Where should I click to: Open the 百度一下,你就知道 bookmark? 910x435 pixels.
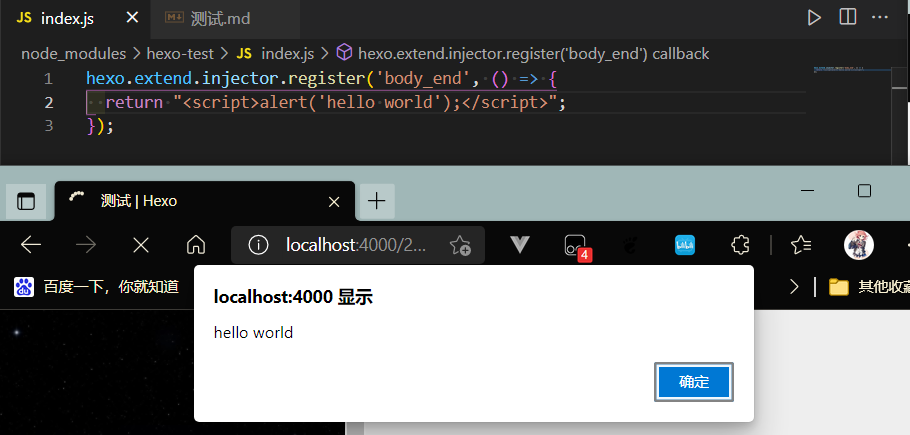(97, 287)
